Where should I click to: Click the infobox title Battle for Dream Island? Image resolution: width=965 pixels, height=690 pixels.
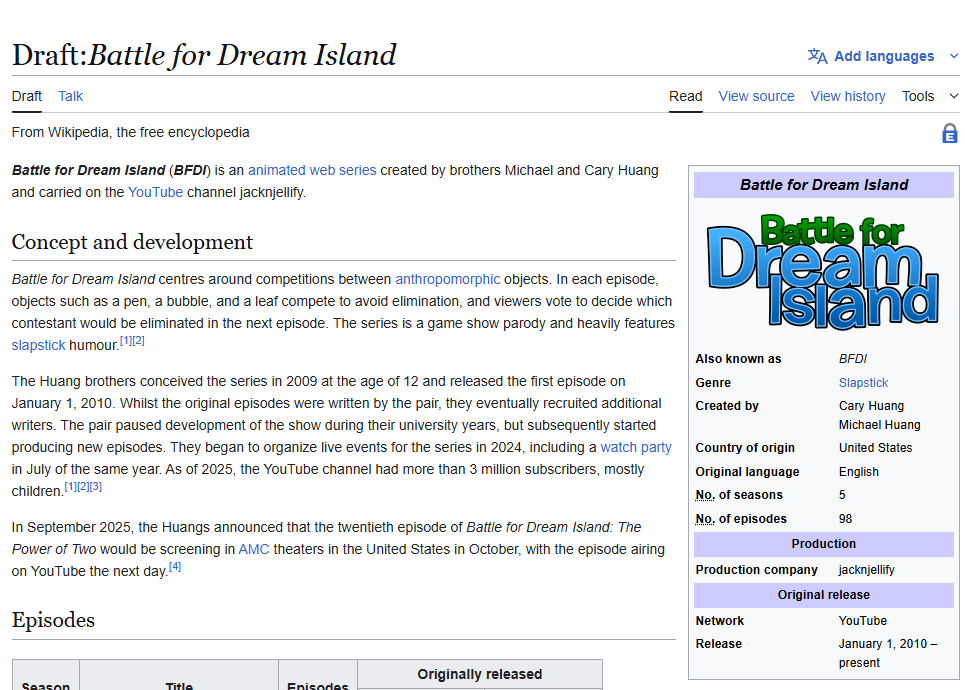click(823, 185)
